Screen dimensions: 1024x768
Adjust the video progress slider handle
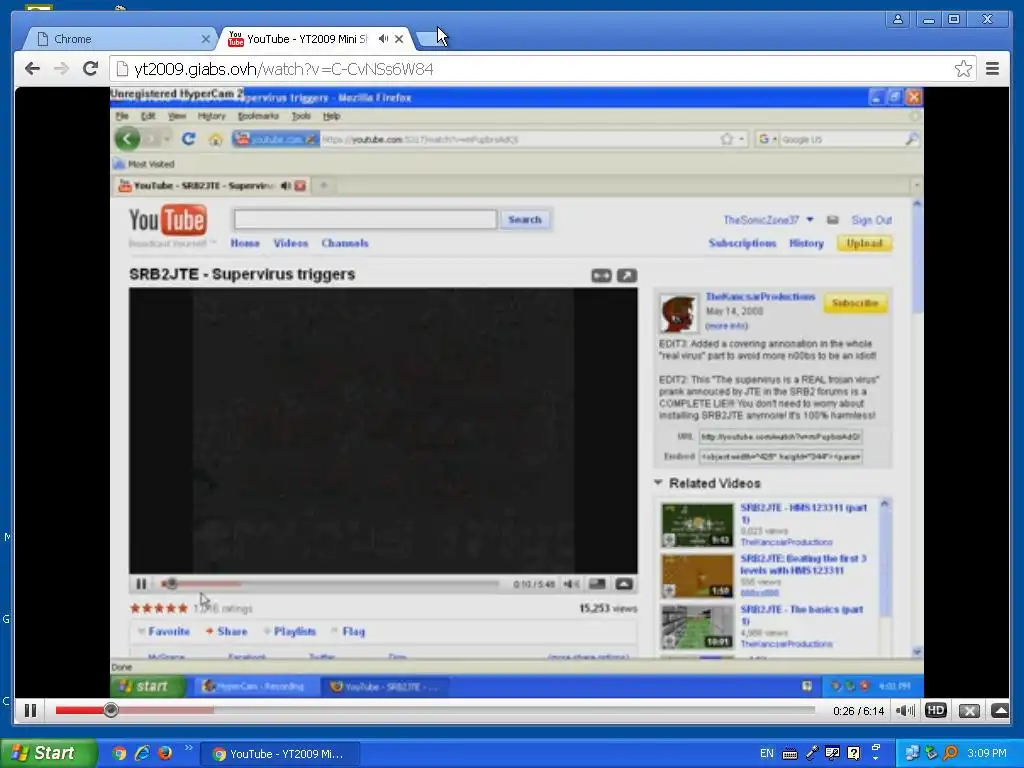[x=111, y=710]
